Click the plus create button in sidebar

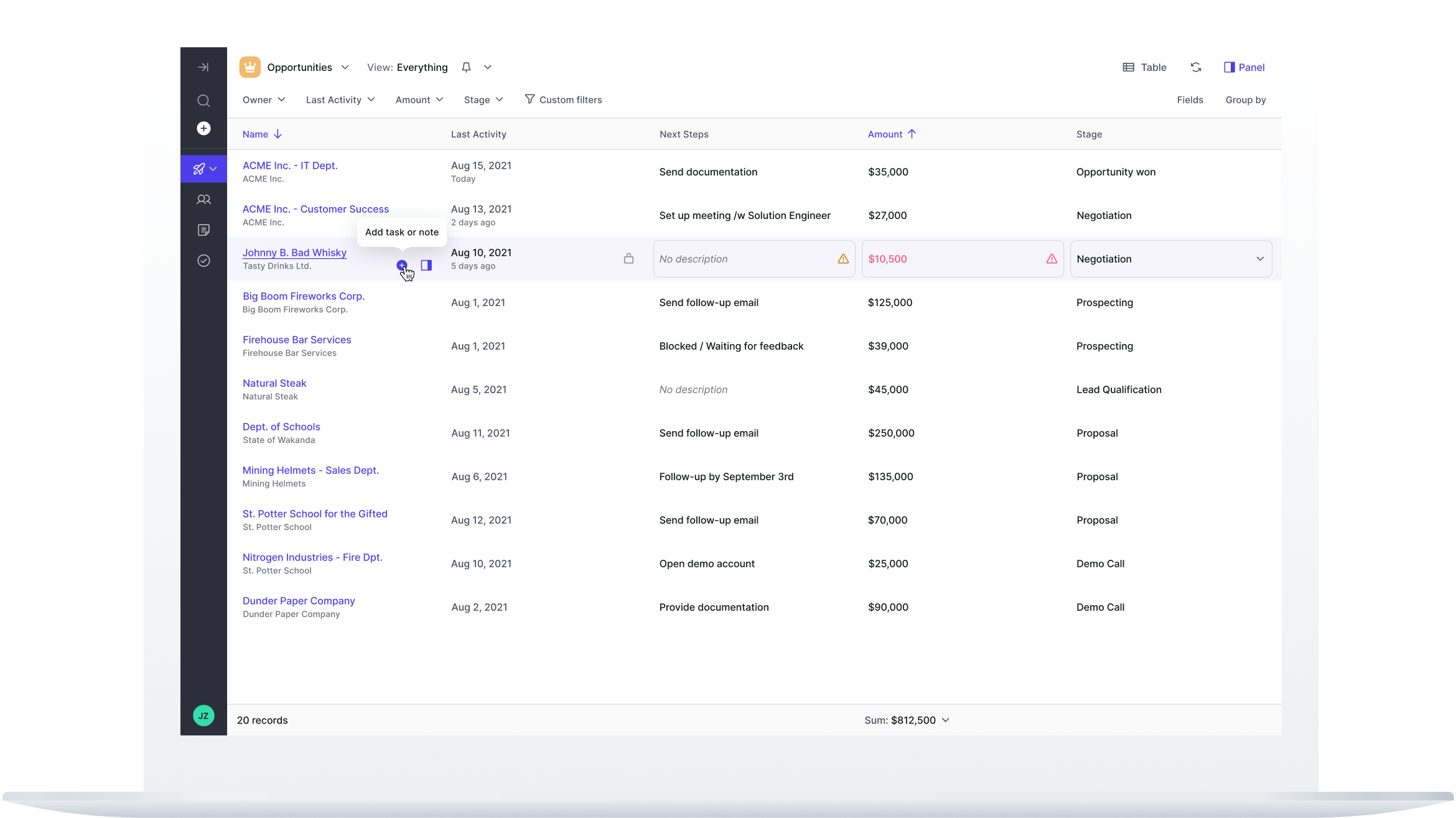coord(203,128)
